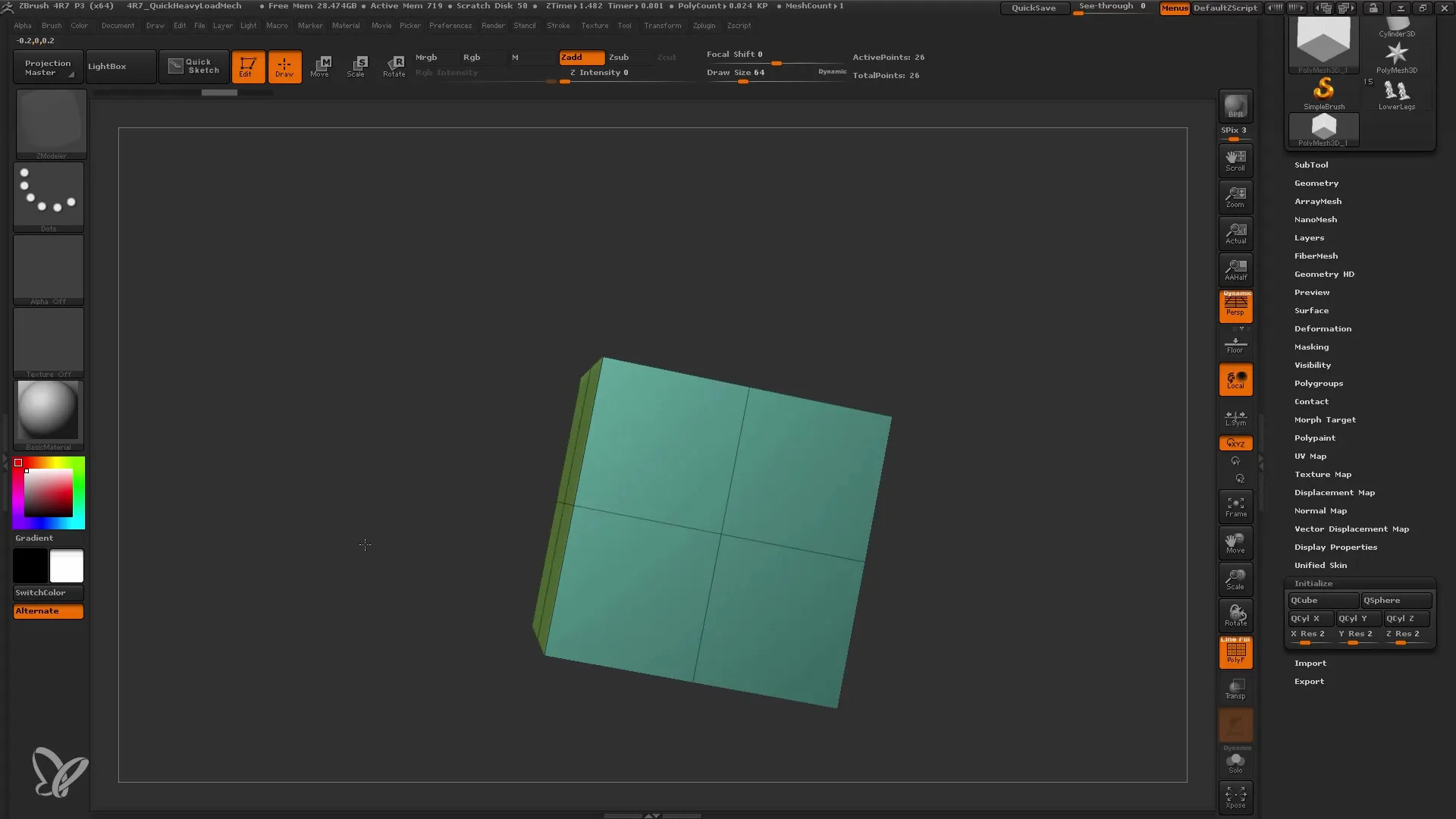
Task: Open the SubTool panel menu
Action: [x=1311, y=164]
